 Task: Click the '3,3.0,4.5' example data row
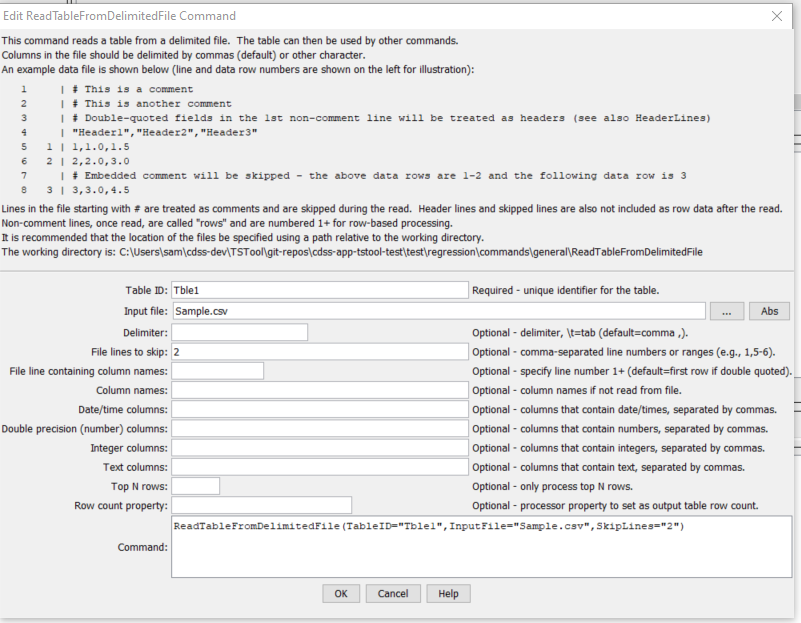[x=101, y=190]
